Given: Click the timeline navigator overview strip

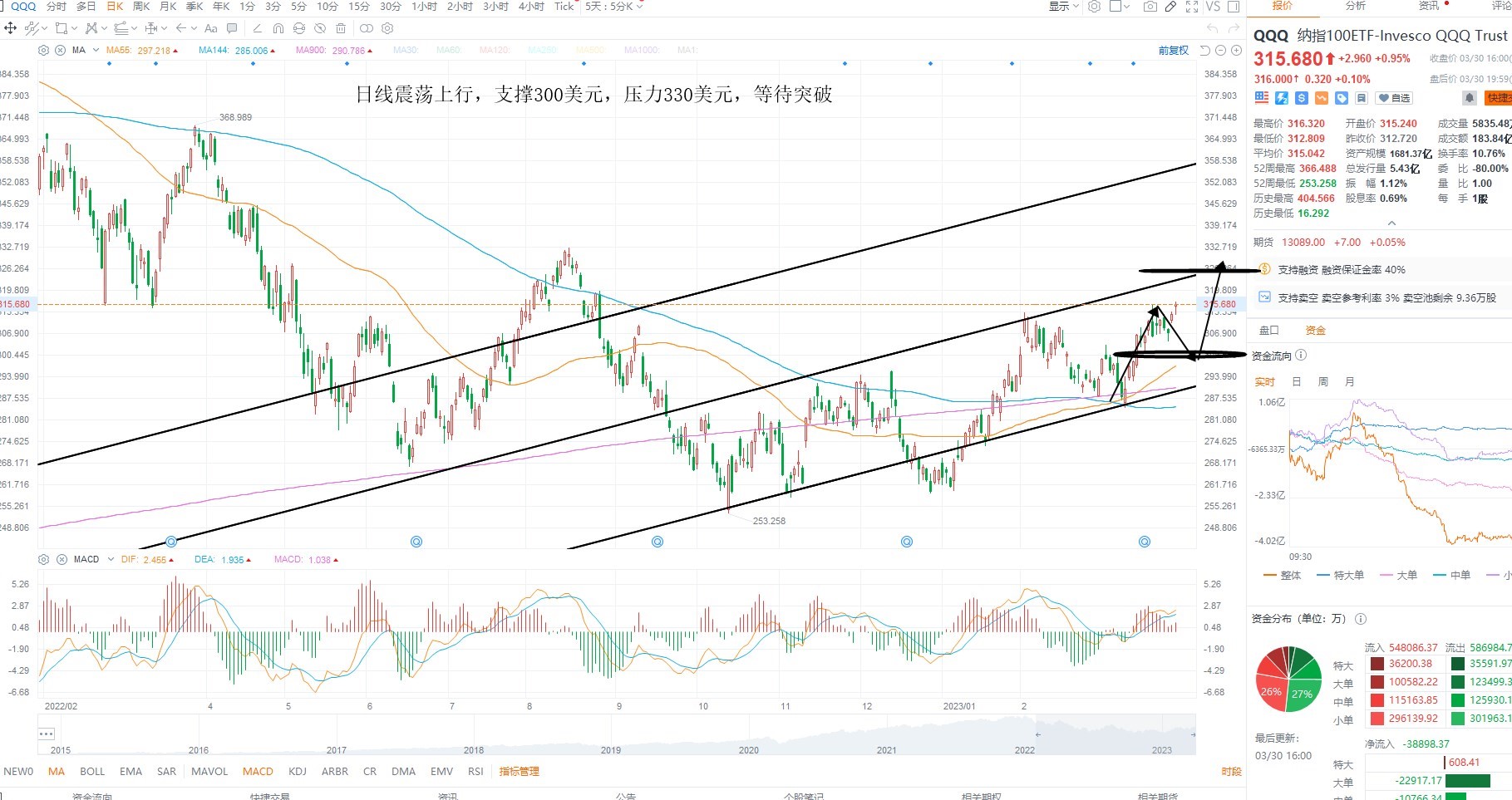Looking at the screenshot, I should click(617, 736).
